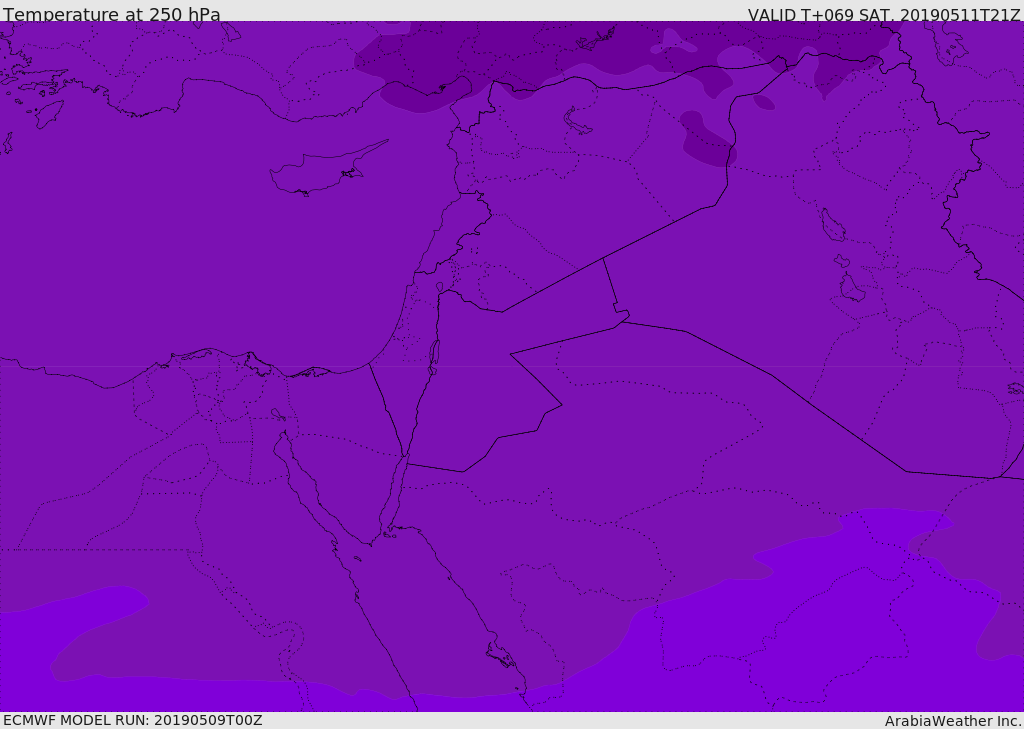Click the 'VALID T+069 SAT. 20190511T21Z' label

[x=884, y=14]
